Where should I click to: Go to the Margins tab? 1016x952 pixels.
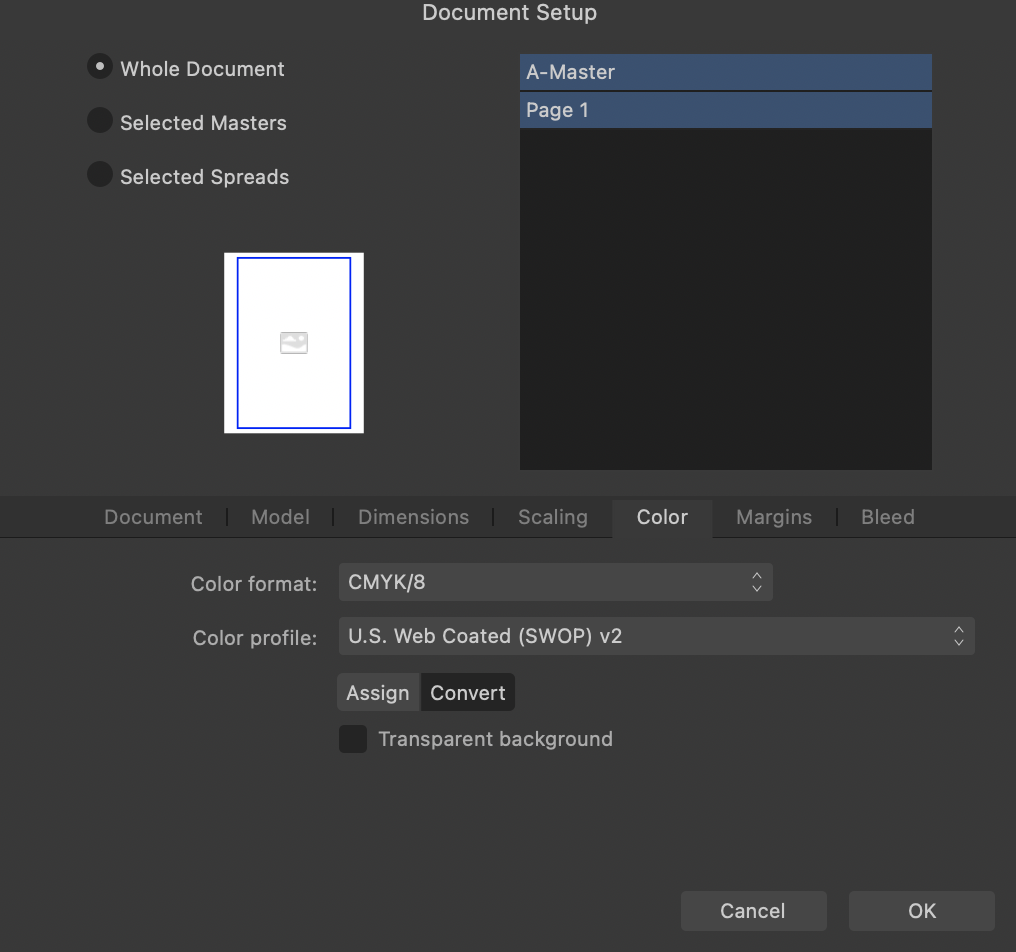click(774, 517)
